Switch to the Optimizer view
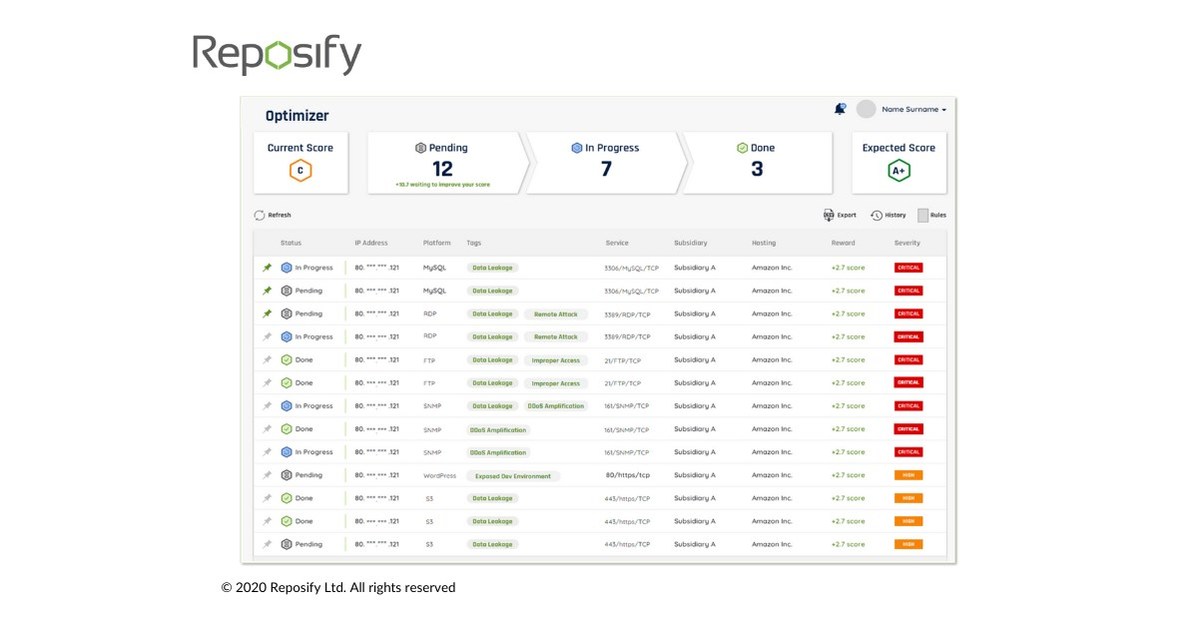Viewport: 1198px width, 628px height. (297, 115)
